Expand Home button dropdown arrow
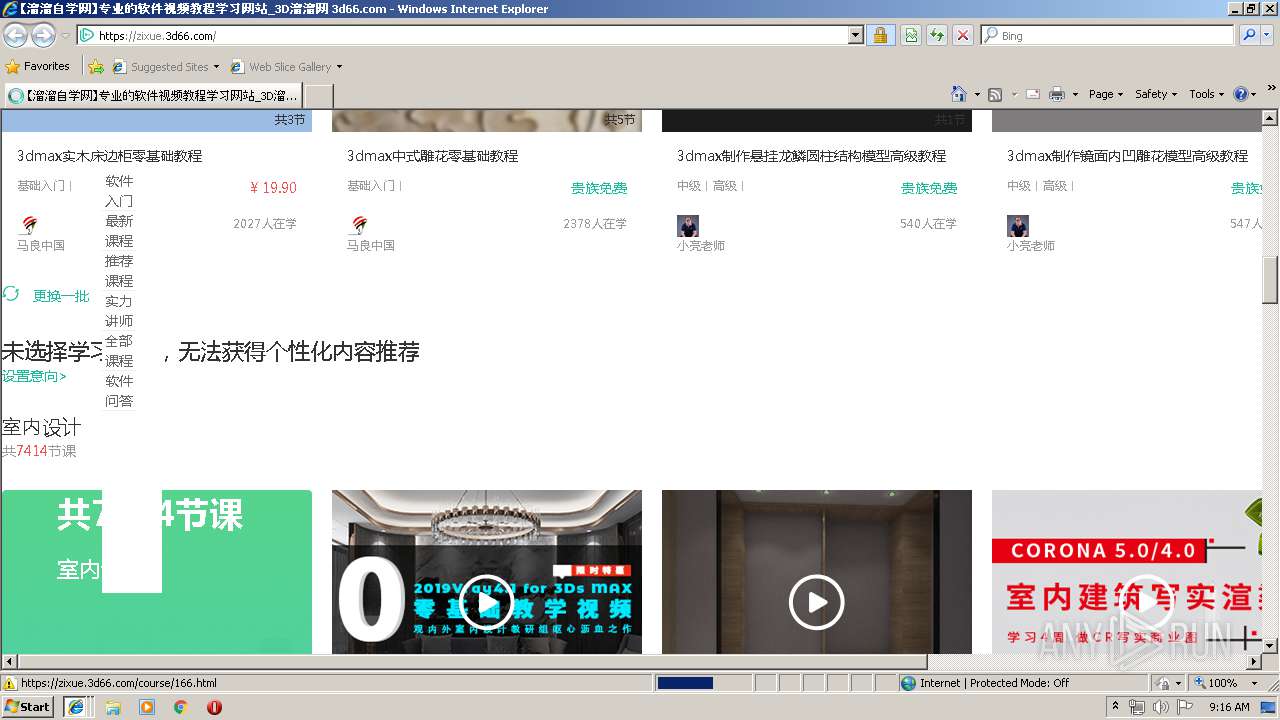 click(x=977, y=94)
